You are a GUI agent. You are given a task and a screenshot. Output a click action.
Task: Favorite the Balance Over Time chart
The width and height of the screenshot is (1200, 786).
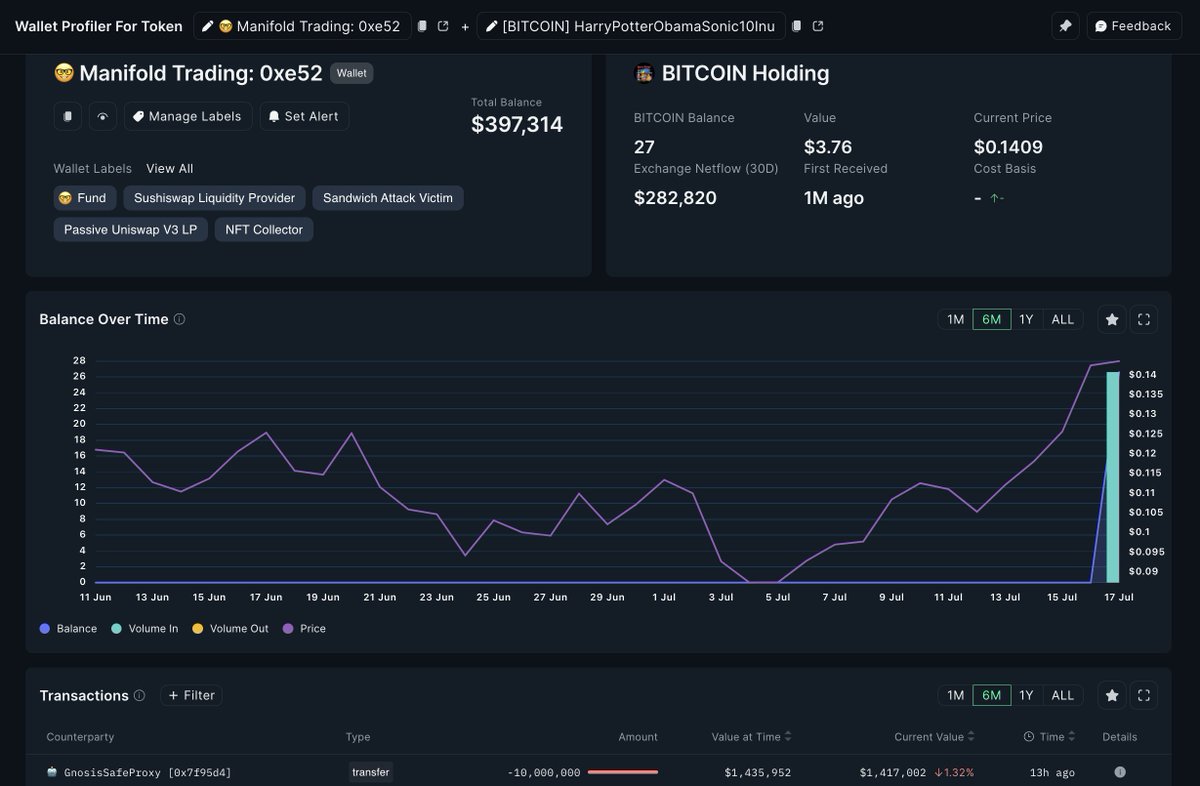(1111, 319)
